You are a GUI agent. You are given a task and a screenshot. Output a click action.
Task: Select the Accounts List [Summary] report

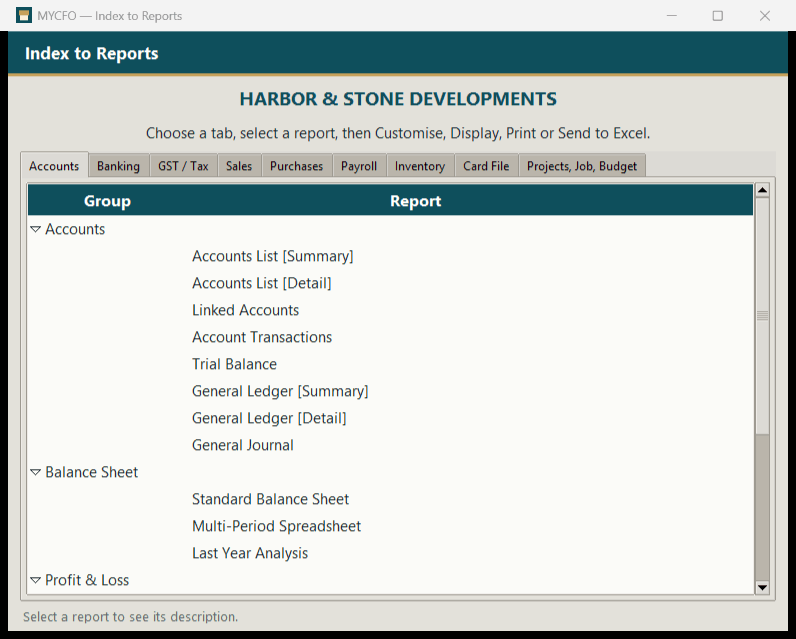[273, 256]
